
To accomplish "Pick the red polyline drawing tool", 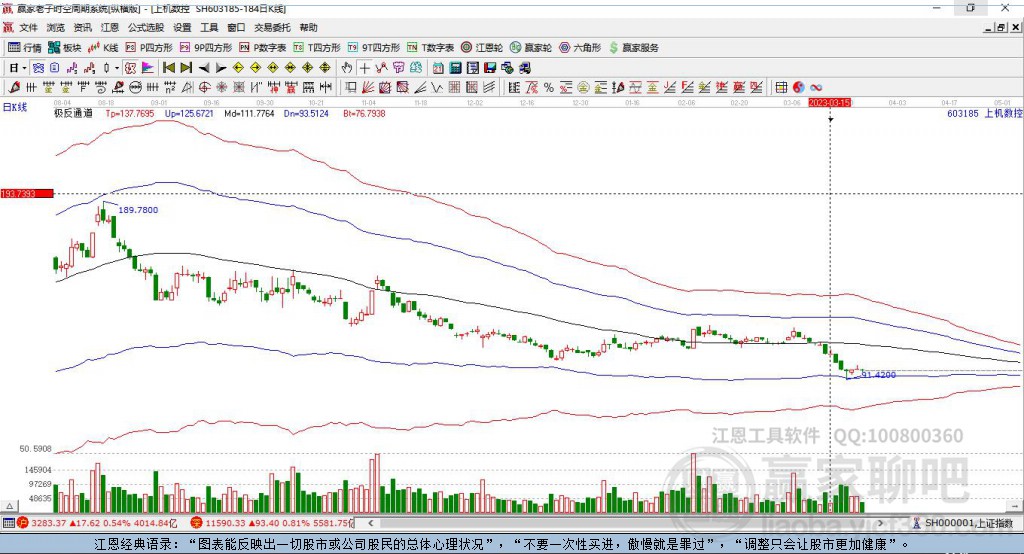I will (x=381, y=67).
